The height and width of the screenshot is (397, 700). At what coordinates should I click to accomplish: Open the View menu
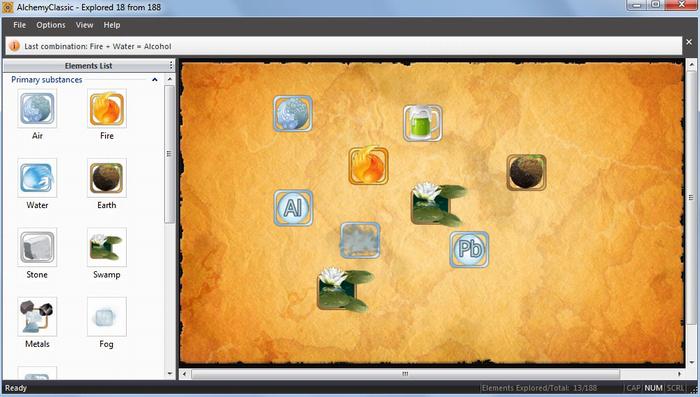coord(84,25)
